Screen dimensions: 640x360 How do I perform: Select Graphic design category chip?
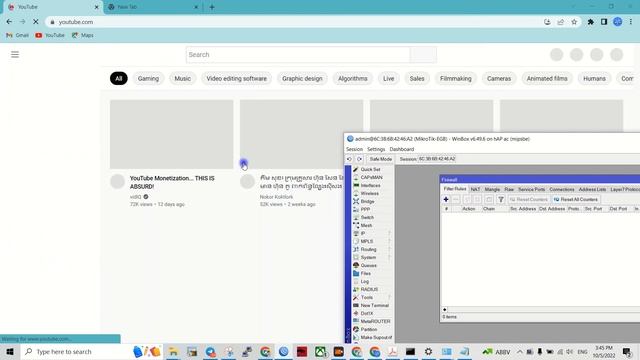[302, 78]
